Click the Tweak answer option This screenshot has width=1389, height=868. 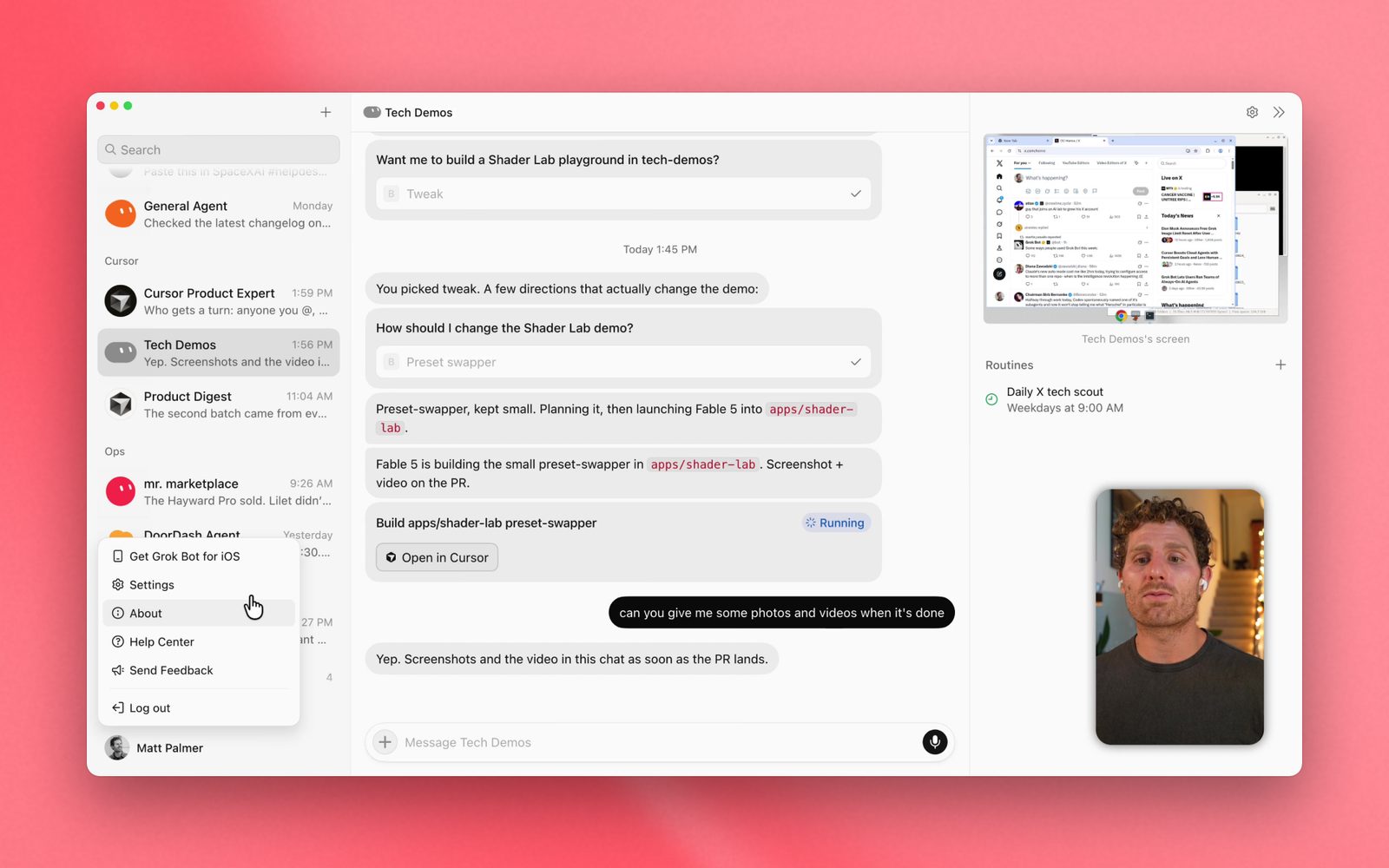click(x=623, y=194)
